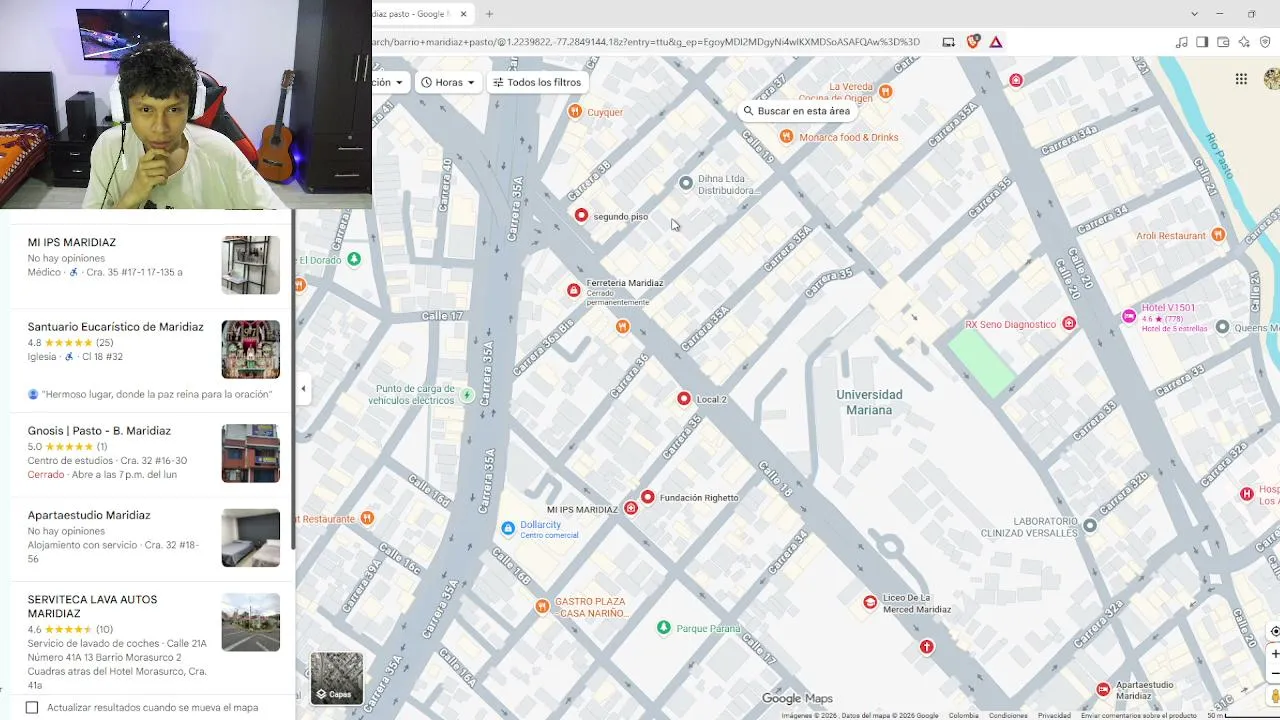The image size is (1280, 720).
Task: Show my location on the map
Action: (x=1274, y=631)
